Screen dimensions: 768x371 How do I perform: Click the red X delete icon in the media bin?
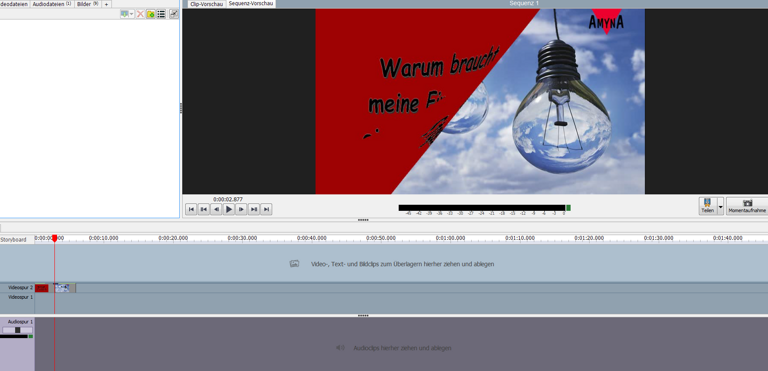tap(140, 14)
